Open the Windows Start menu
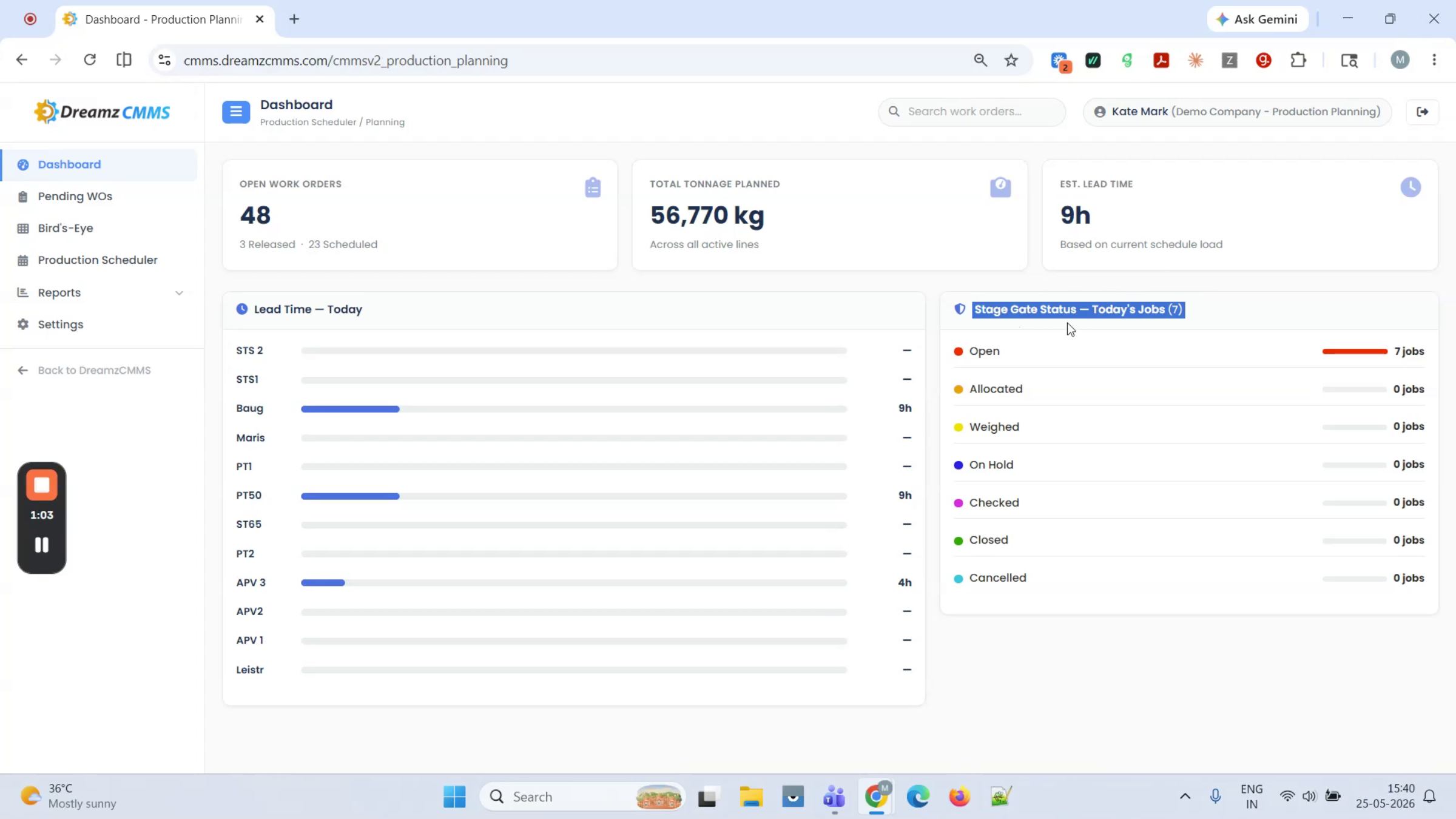Viewport: 1456px width, 819px height. click(x=454, y=797)
